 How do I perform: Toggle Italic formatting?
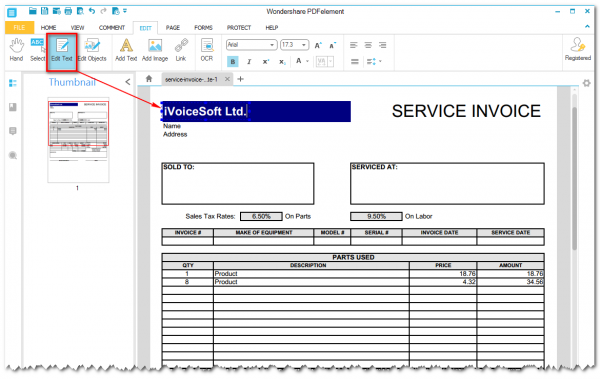coord(249,61)
